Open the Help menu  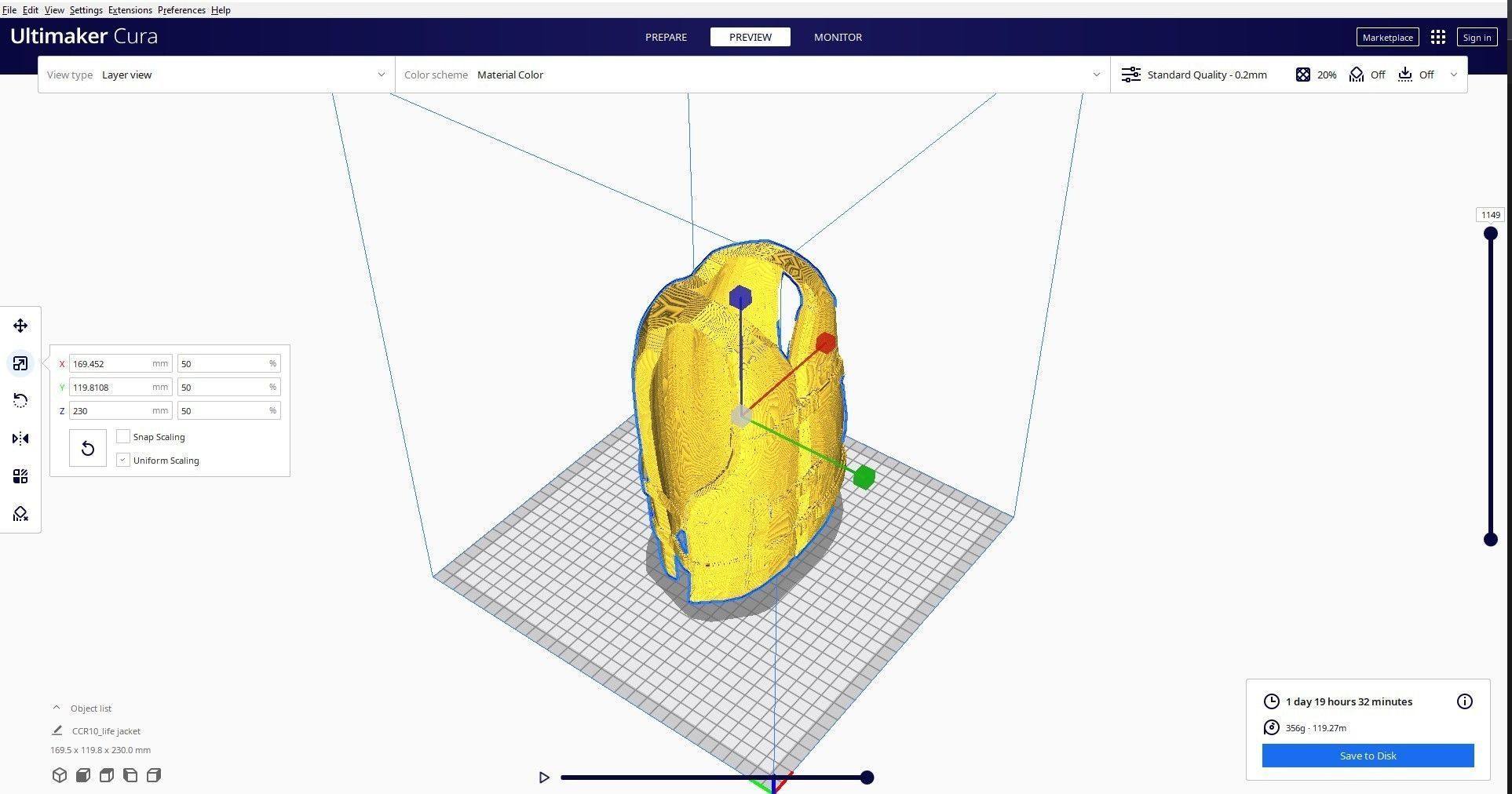tap(221, 10)
